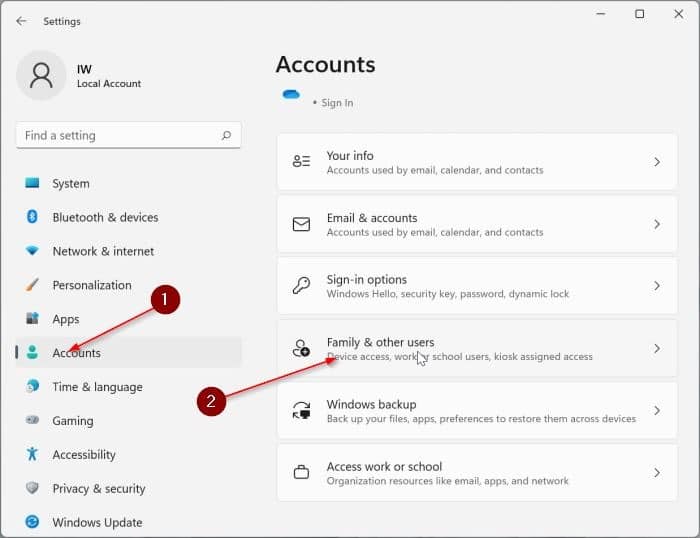Click the Family & other users icon
This screenshot has height=538, width=700.
[x=301, y=348]
